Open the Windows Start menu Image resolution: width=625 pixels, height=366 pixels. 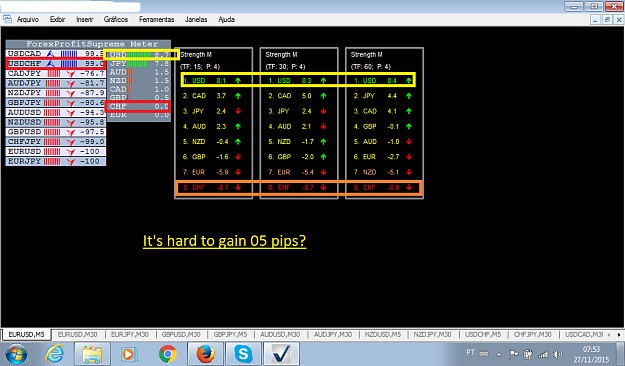pos(16,354)
